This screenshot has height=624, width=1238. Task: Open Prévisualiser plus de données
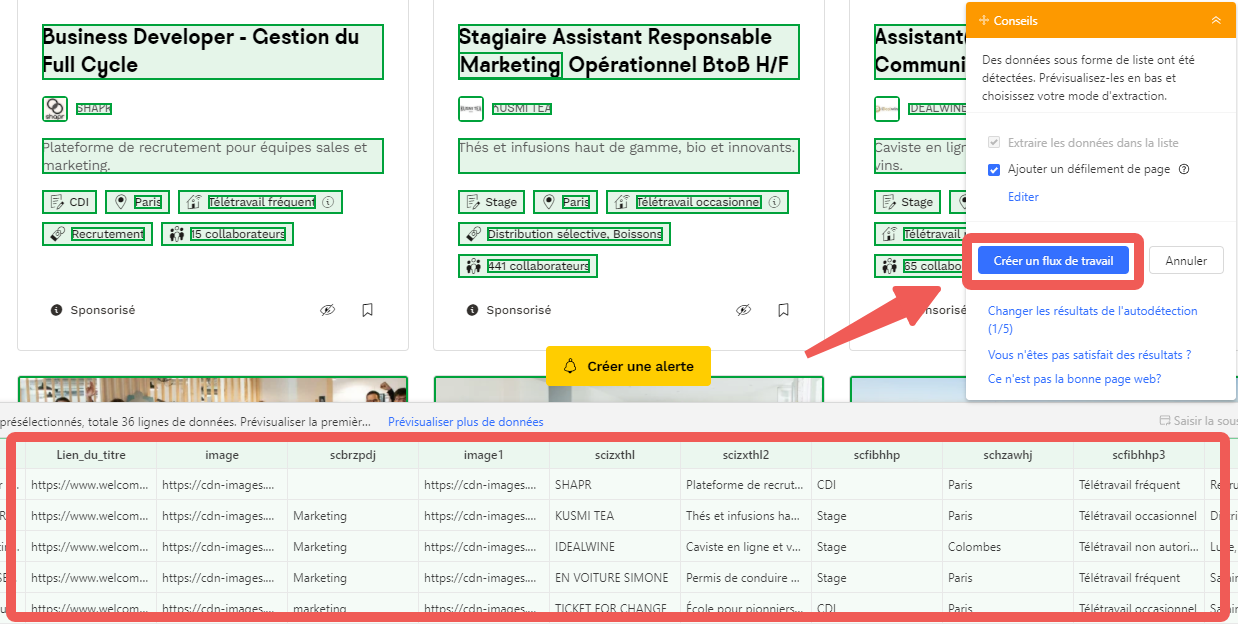click(x=465, y=422)
